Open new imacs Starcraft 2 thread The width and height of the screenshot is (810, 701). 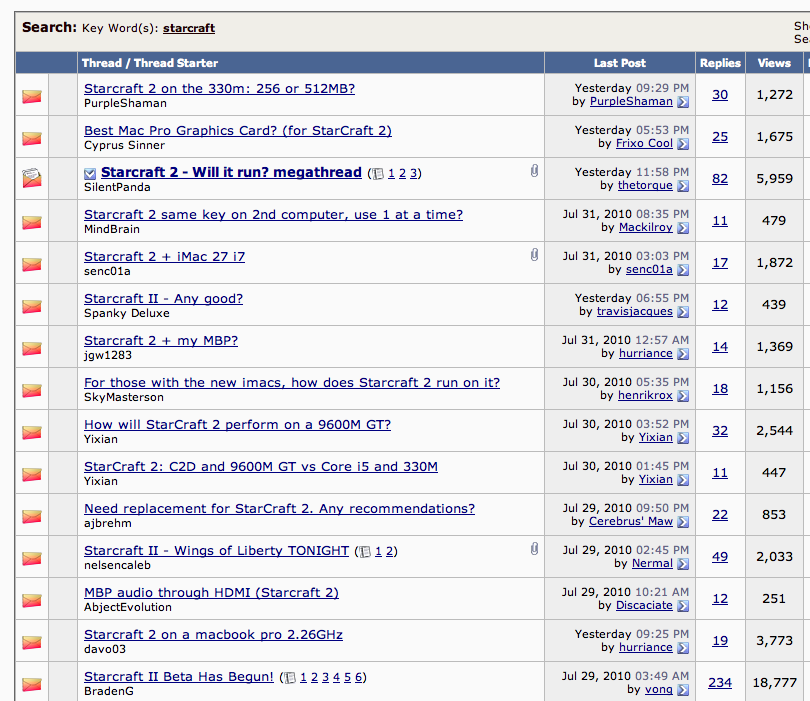tap(292, 383)
